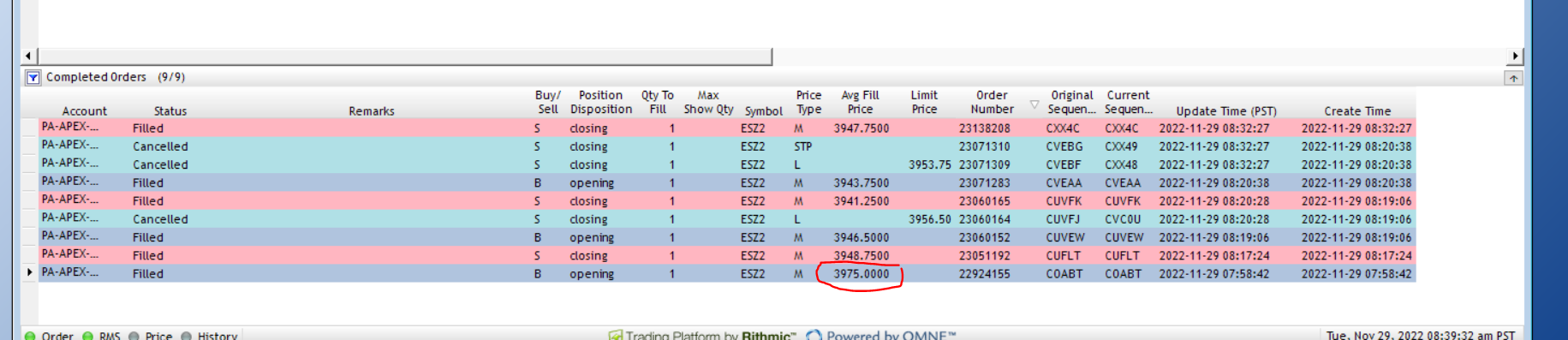Sort by the Buy/Sell column header
The height and width of the screenshot is (340, 1568).
pos(548,103)
